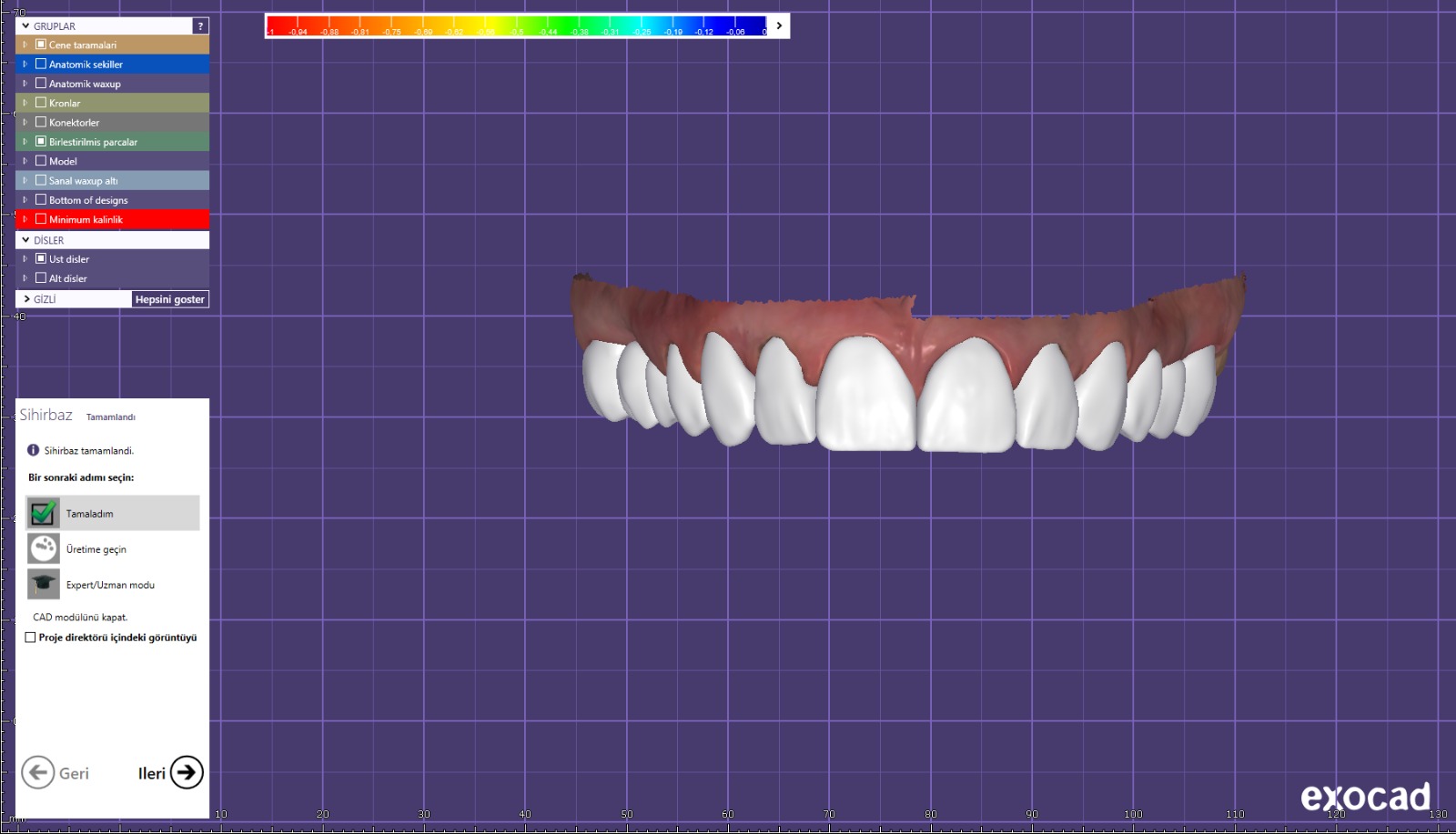1456x834 pixels.
Task: Collapse the GRUPLAR section header
Action: point(25,26)
